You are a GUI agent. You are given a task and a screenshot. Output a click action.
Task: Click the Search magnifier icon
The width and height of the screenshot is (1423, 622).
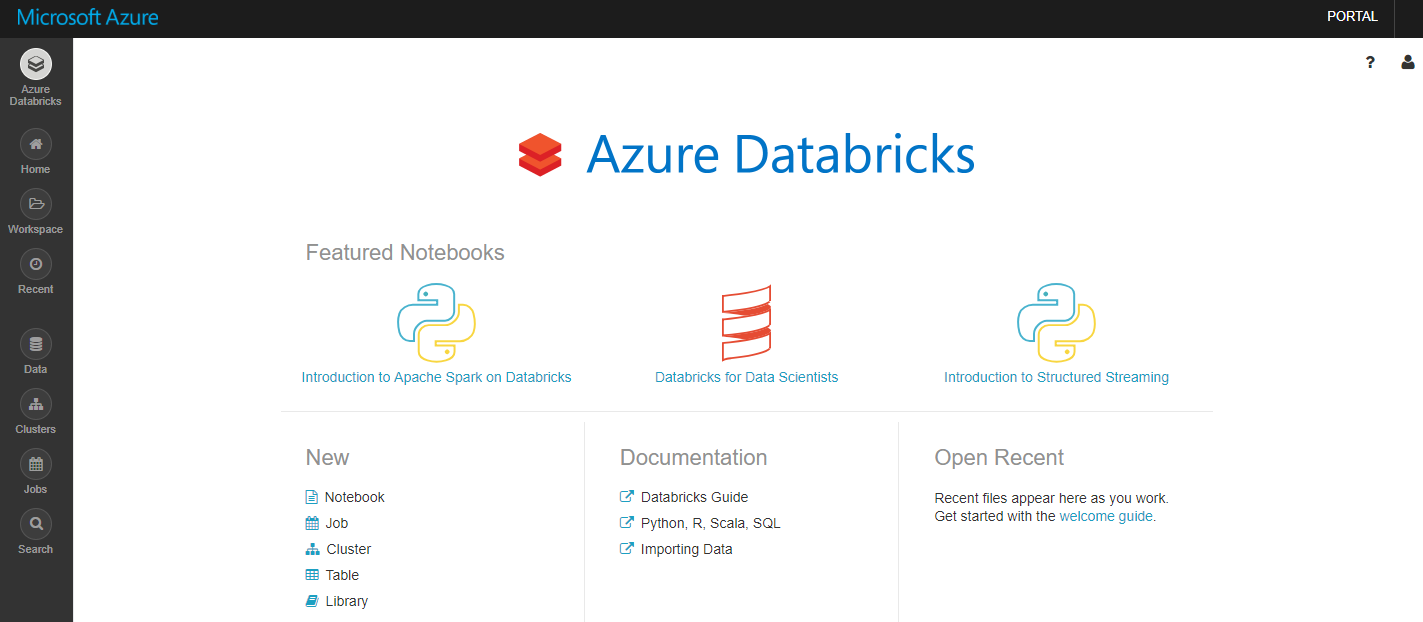[36, 524]
